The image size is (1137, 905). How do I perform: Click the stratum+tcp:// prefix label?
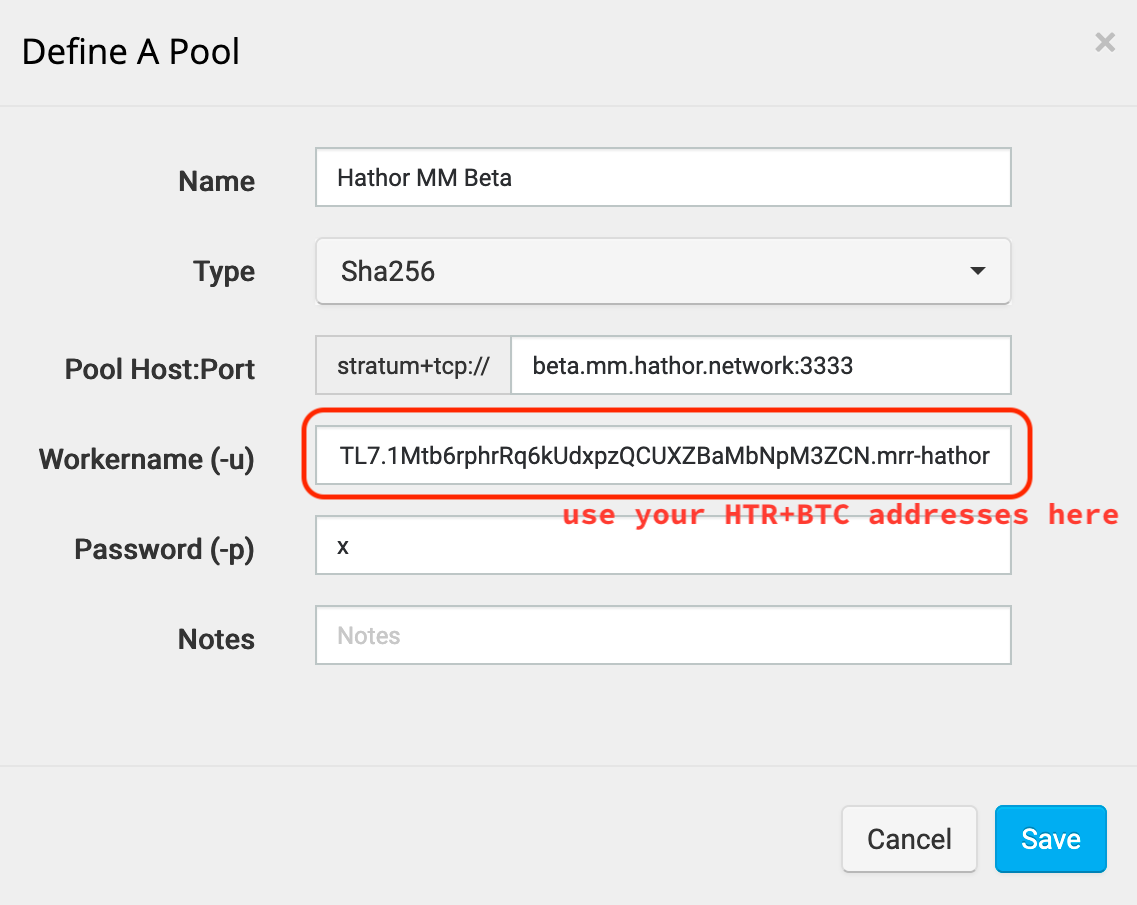(413, 365)
